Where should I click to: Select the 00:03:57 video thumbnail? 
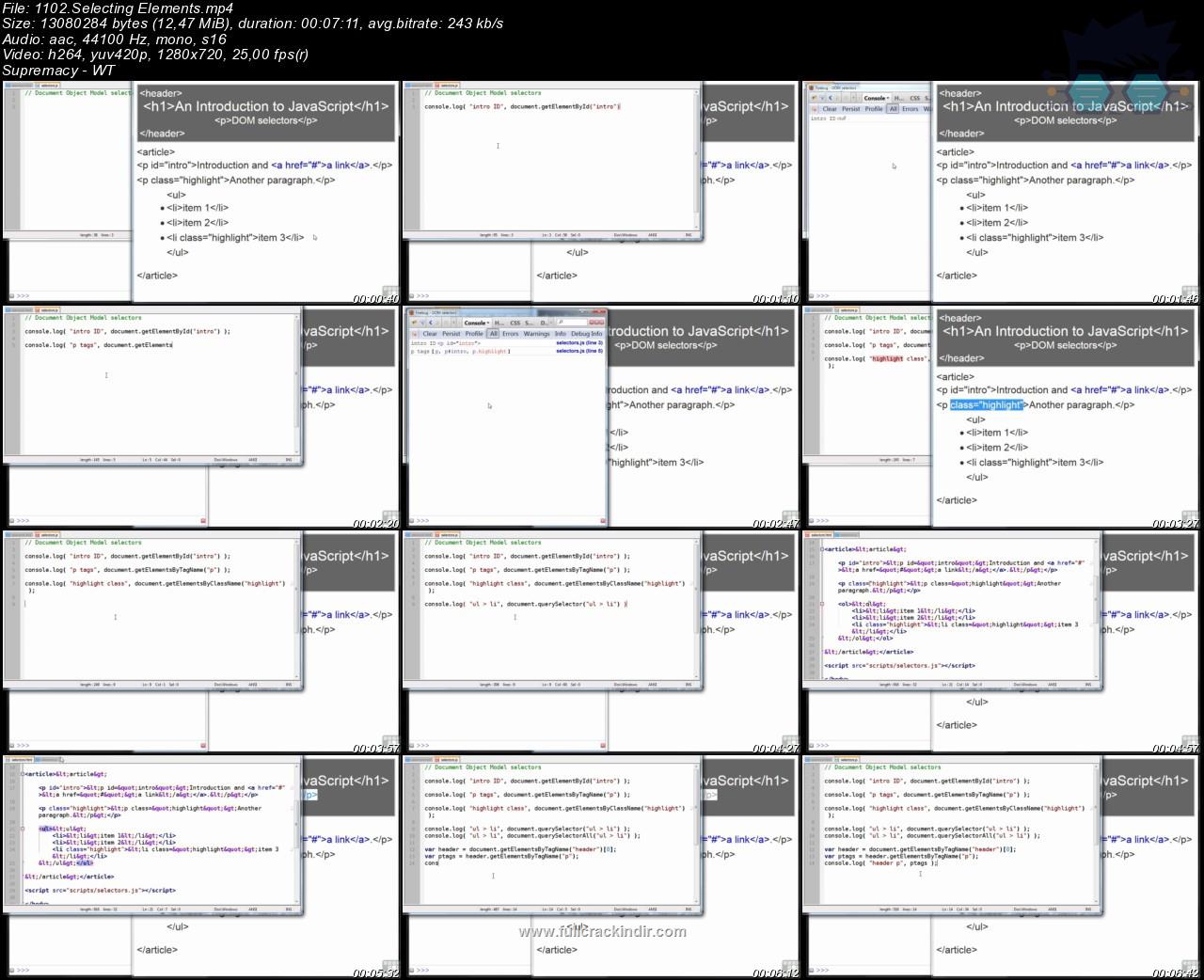point(201,641)
